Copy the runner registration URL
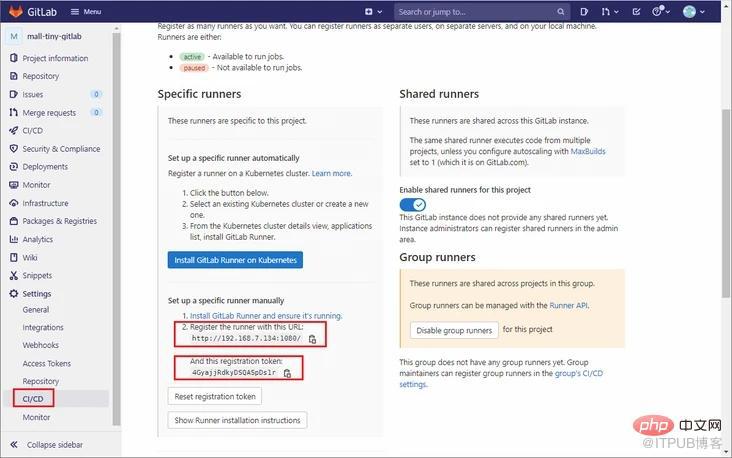This screenshot has width=732, height=458. 312,339
